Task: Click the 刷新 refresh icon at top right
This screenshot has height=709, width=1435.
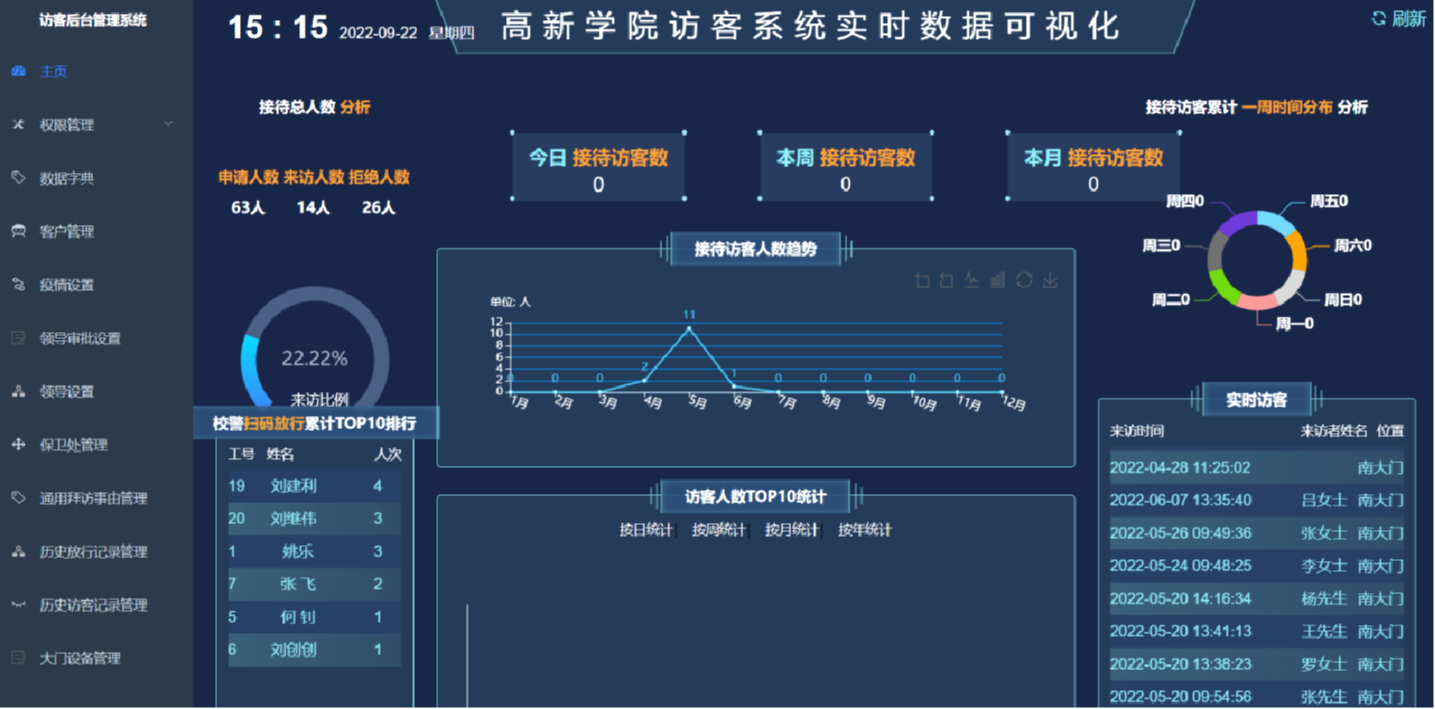Action: [x=1379, y=18]
